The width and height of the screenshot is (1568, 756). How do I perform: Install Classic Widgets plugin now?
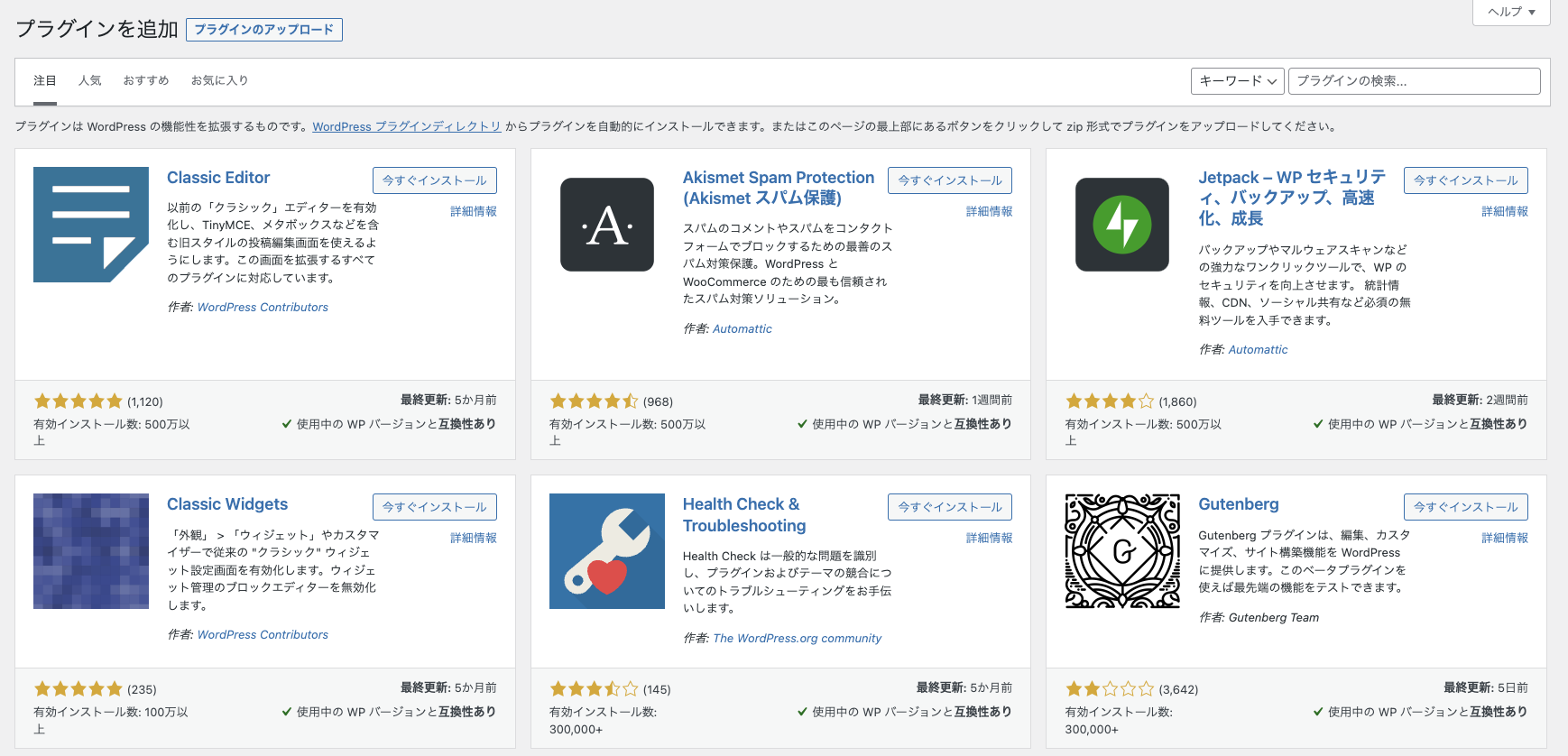click(x=435, y=507)
